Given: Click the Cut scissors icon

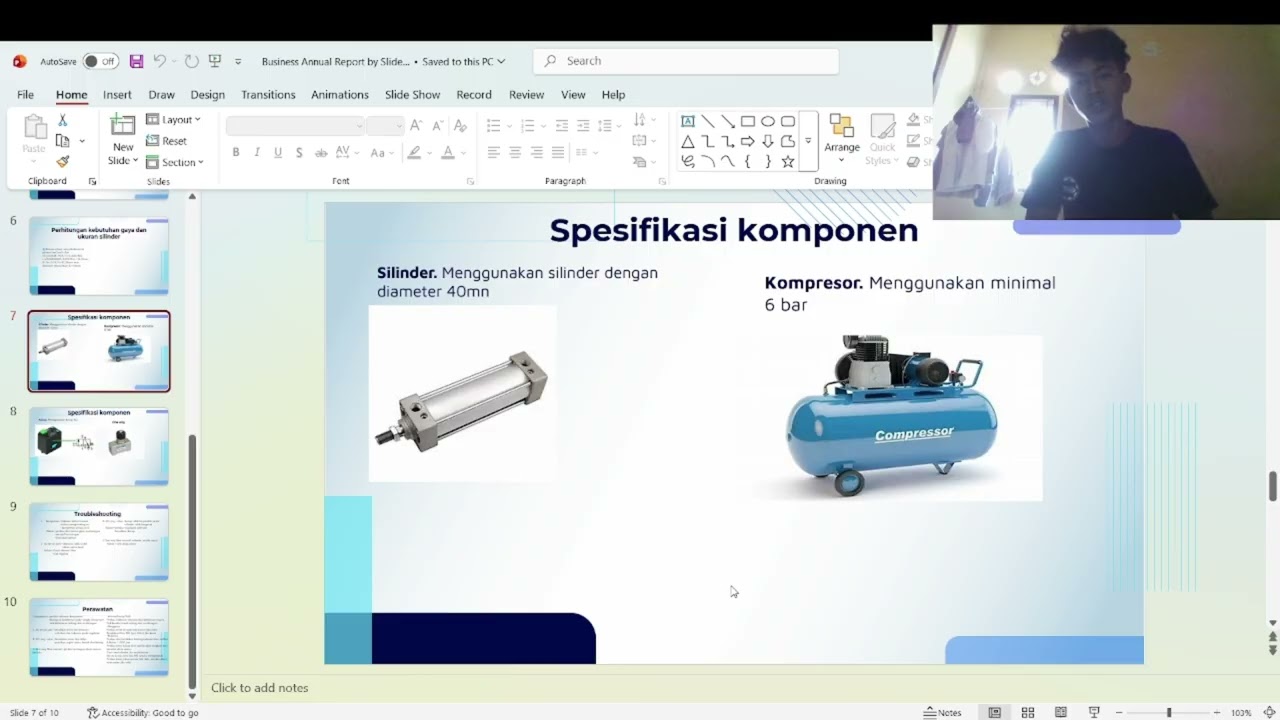Looking at the screenshot, I should point(62,120).
